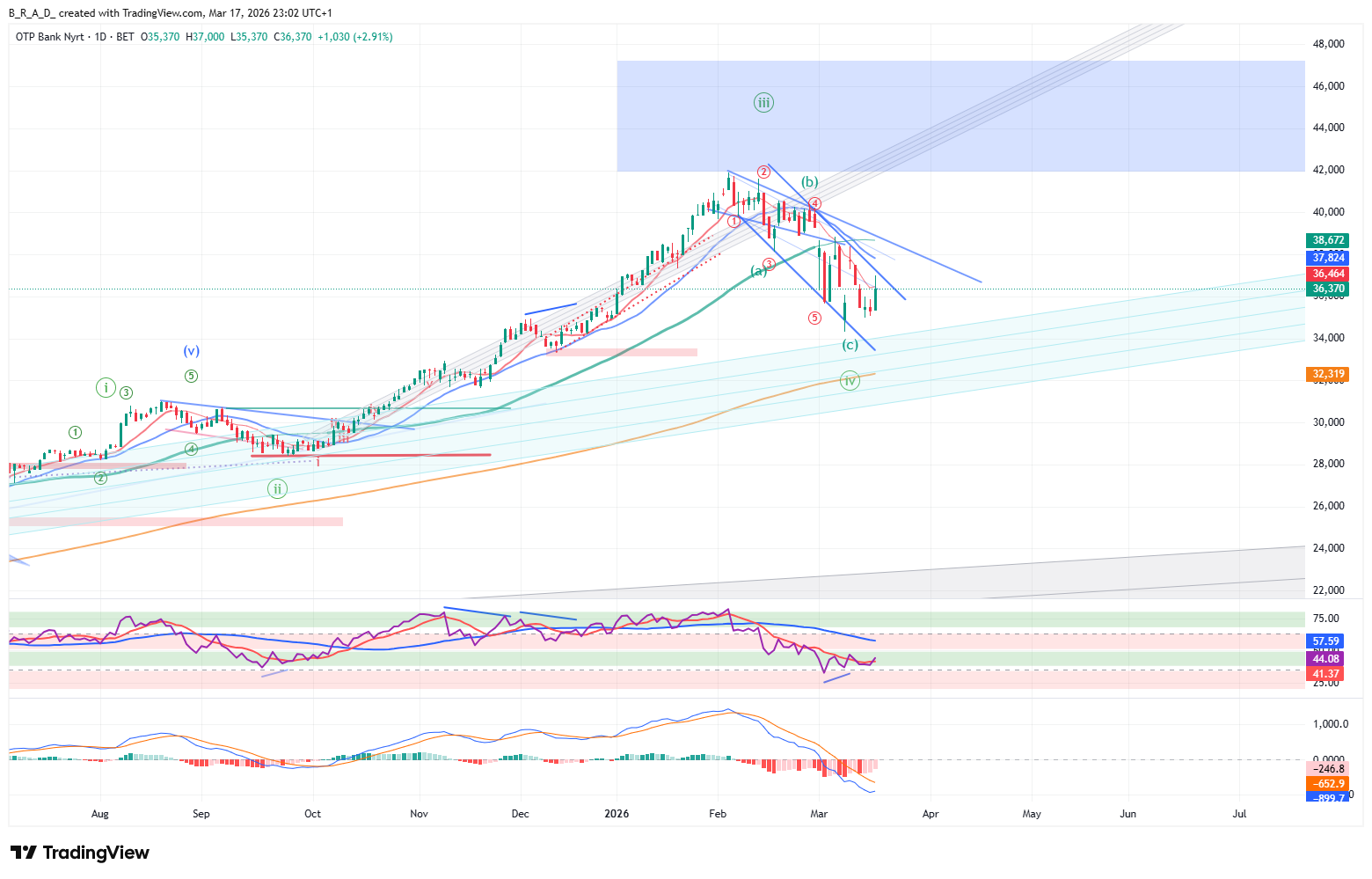Click the orange 32,319 moving average label
The image size is (1372, 879).
(x=1328, y=374)
